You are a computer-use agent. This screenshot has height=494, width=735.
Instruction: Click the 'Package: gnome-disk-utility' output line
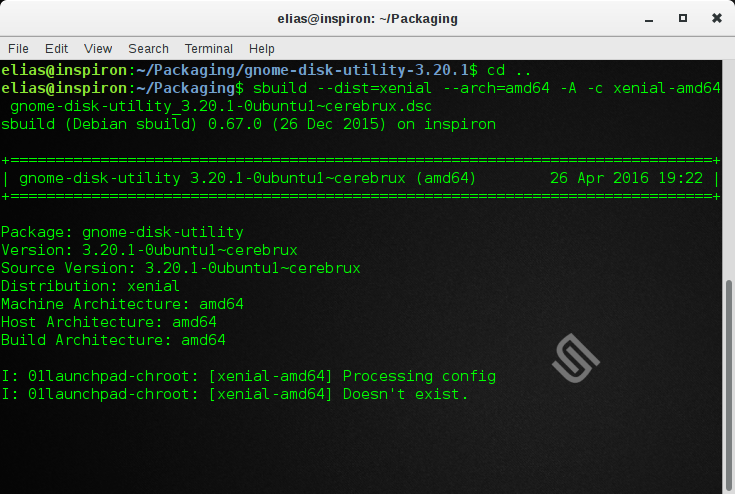coord(122,232)
